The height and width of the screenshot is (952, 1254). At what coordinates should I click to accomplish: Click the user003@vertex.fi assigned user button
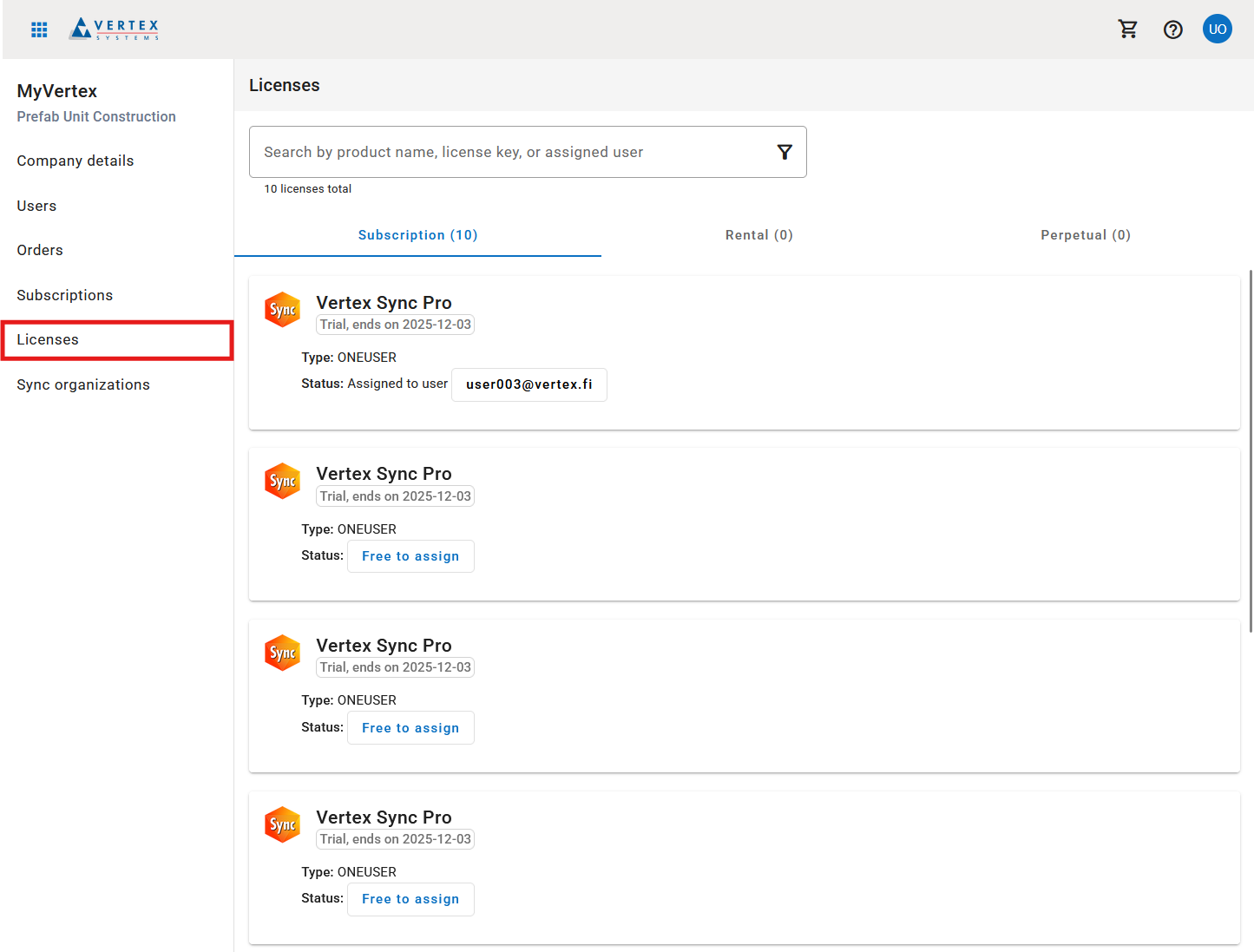coord(529,384)
